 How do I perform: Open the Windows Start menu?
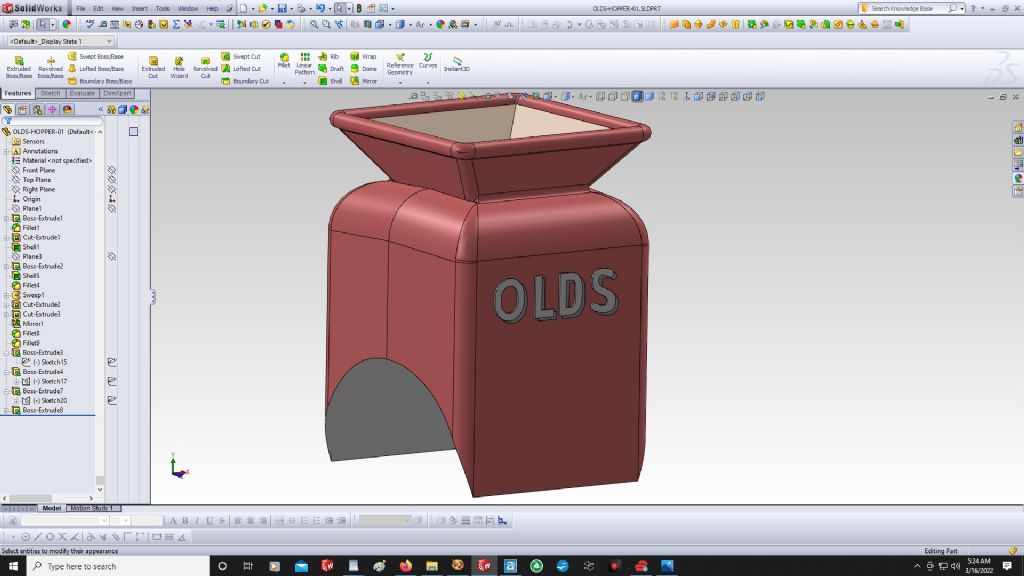[x=13, y=566]
